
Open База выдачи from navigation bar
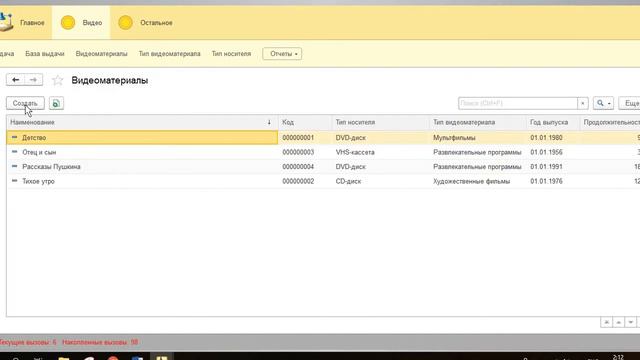tap(44, 54)
